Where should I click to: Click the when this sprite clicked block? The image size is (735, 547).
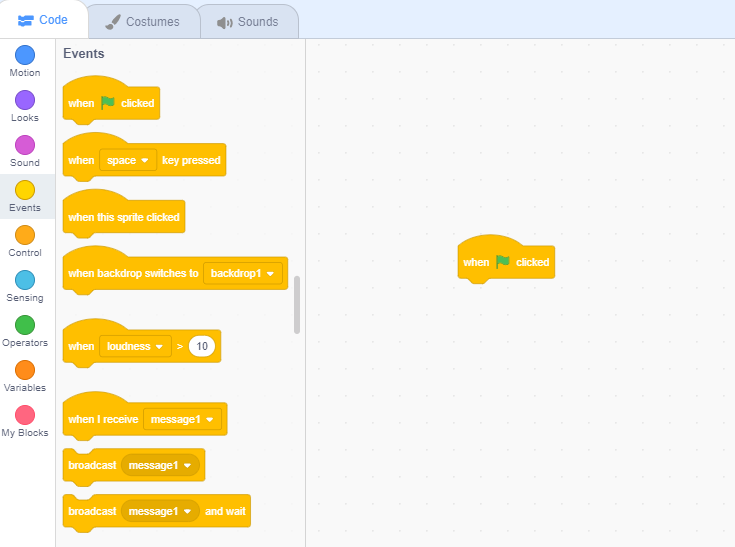123,217
